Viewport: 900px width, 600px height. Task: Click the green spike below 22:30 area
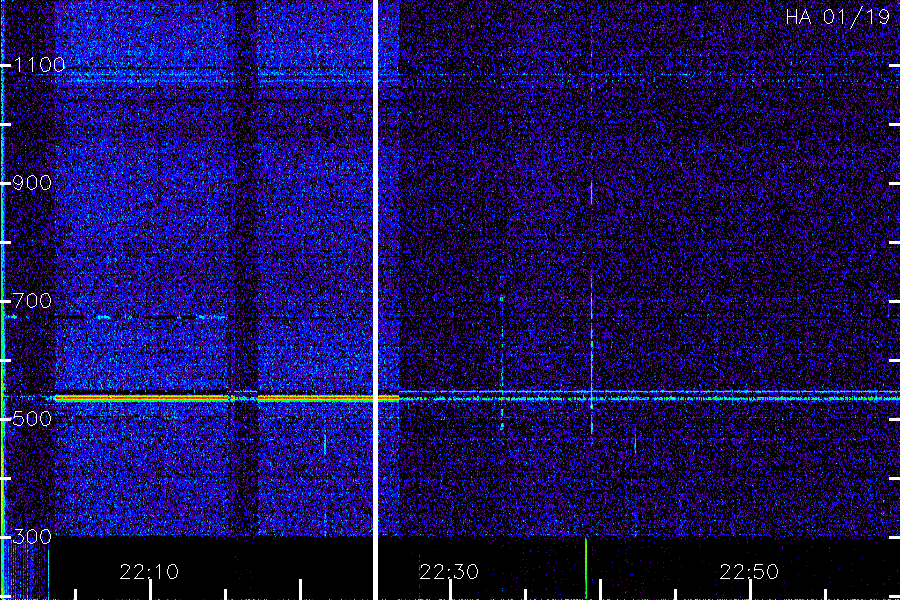point(585,567)
